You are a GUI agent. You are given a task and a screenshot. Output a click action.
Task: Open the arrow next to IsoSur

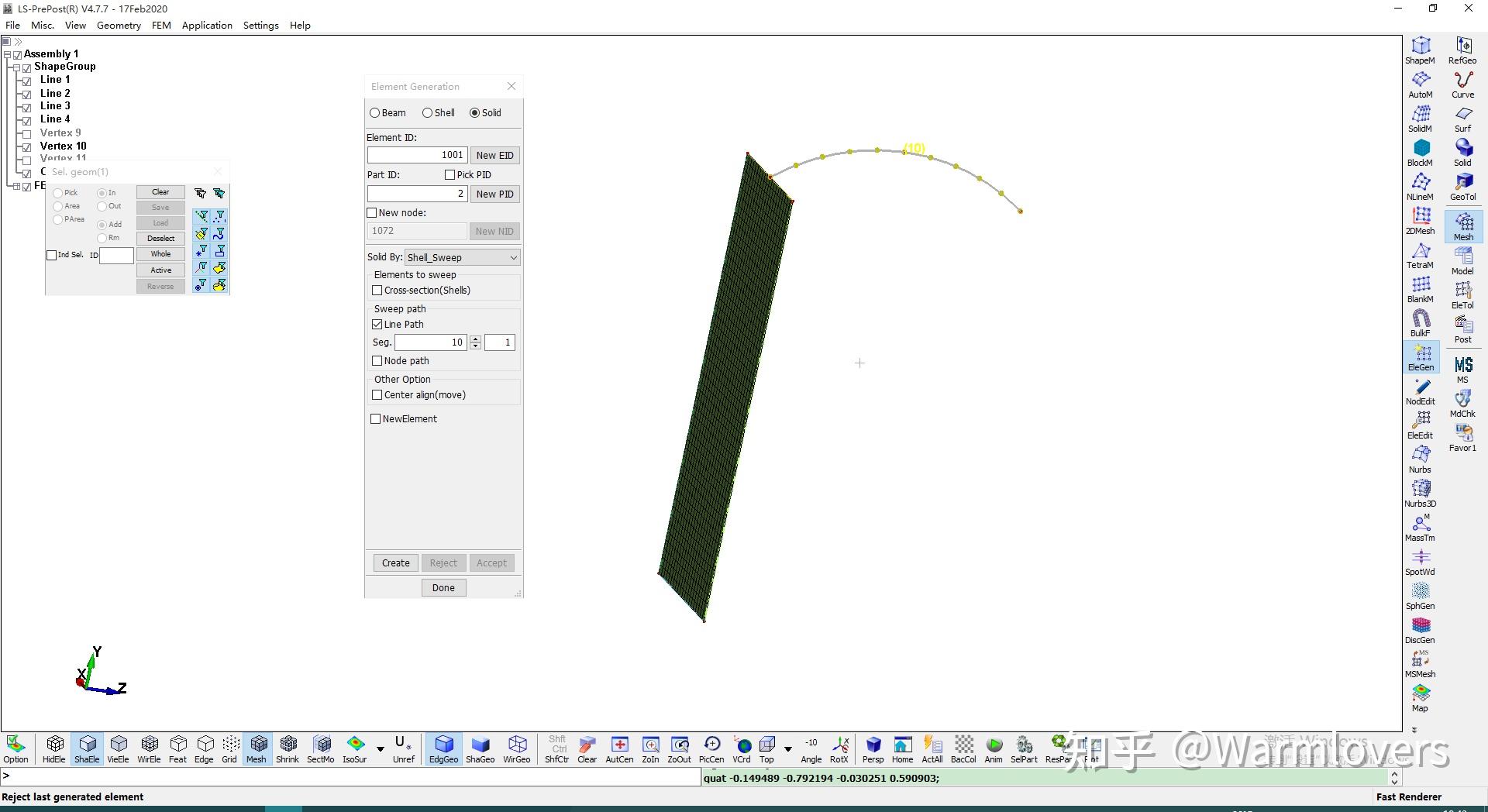tap(381, 749)
